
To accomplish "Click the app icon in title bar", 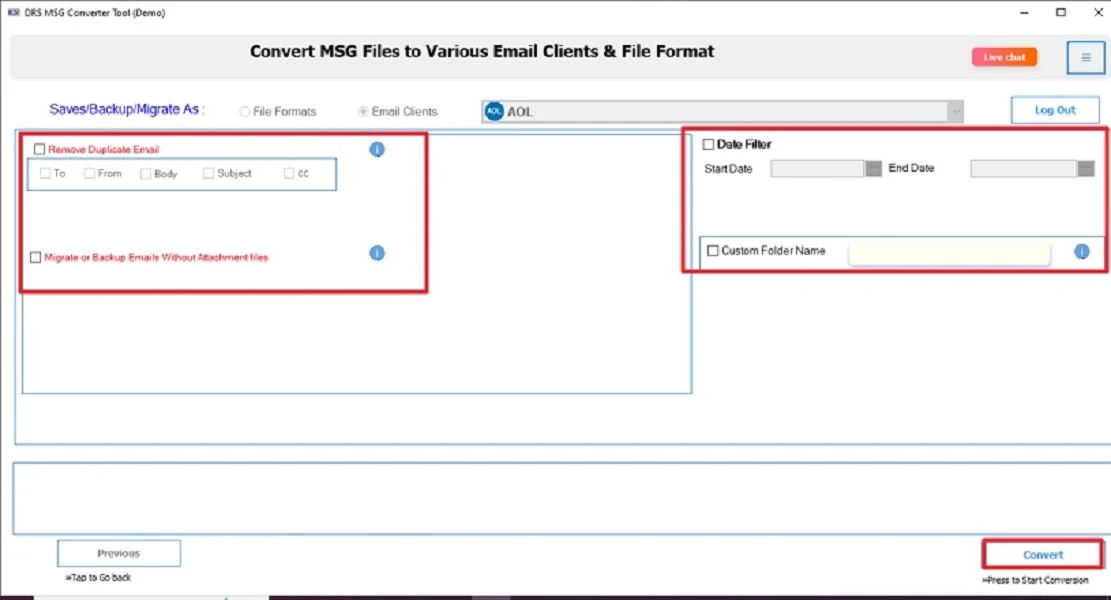I will (x=14, y=13).
